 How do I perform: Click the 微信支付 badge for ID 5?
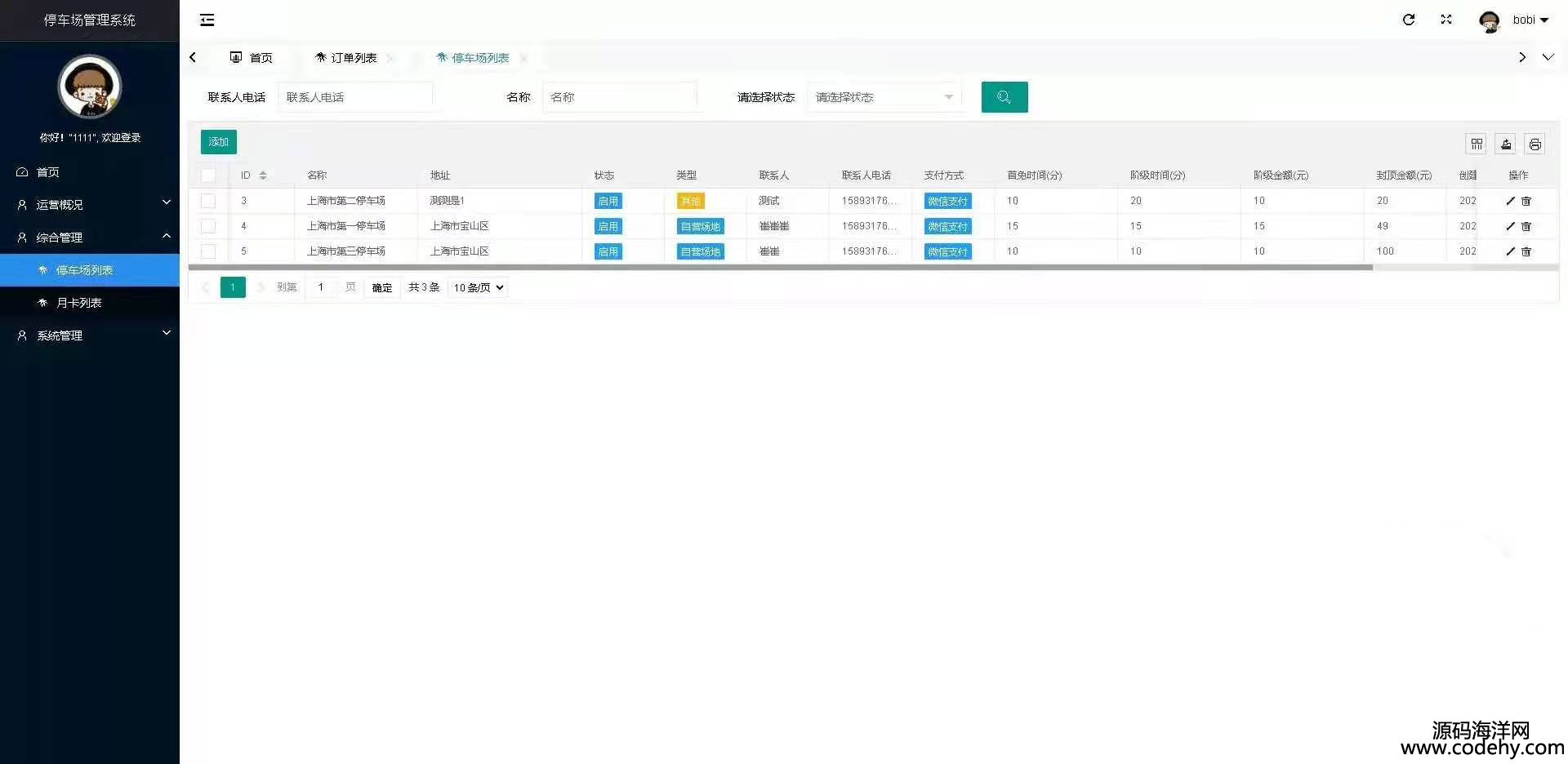coord(948,251)
